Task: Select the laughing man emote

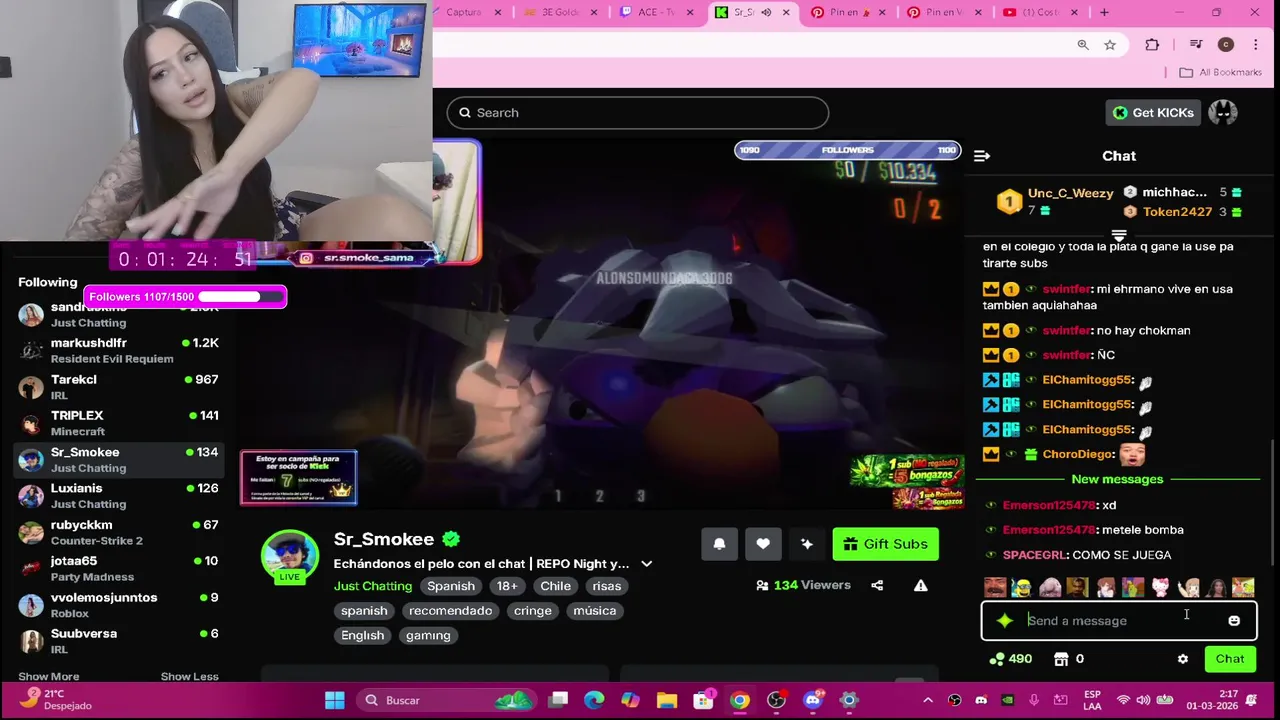Action: 995,588
